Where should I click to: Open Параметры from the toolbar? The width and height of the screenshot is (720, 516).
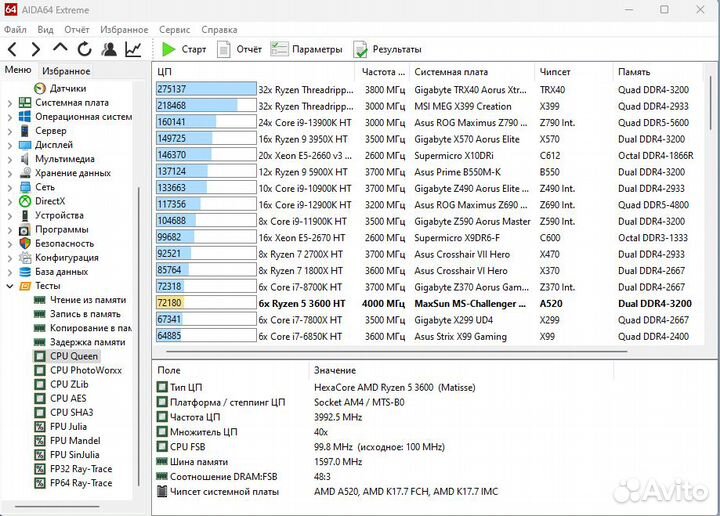pyautogui.click(x=306, y=49)
